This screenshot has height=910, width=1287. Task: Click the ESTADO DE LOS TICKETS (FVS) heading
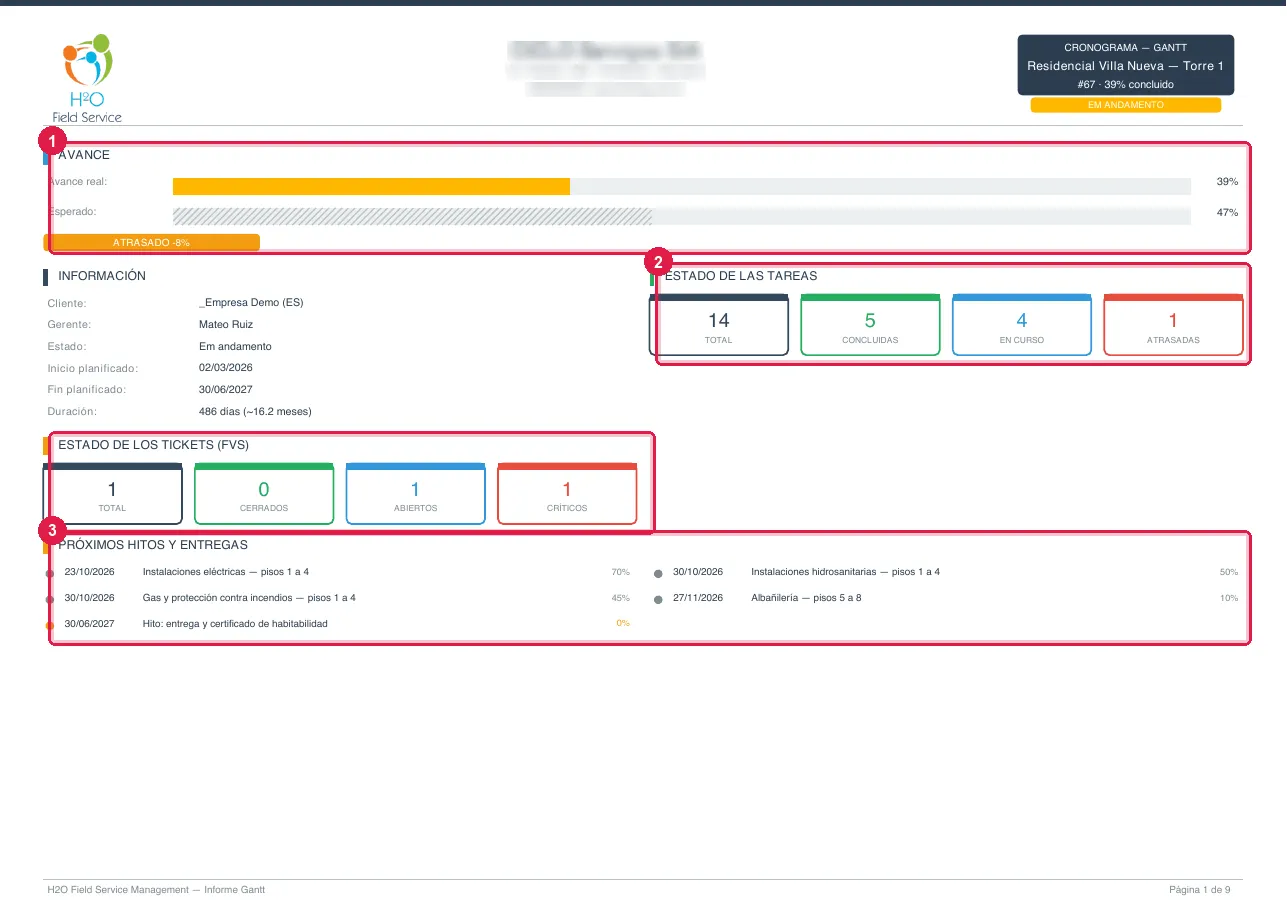154,445
